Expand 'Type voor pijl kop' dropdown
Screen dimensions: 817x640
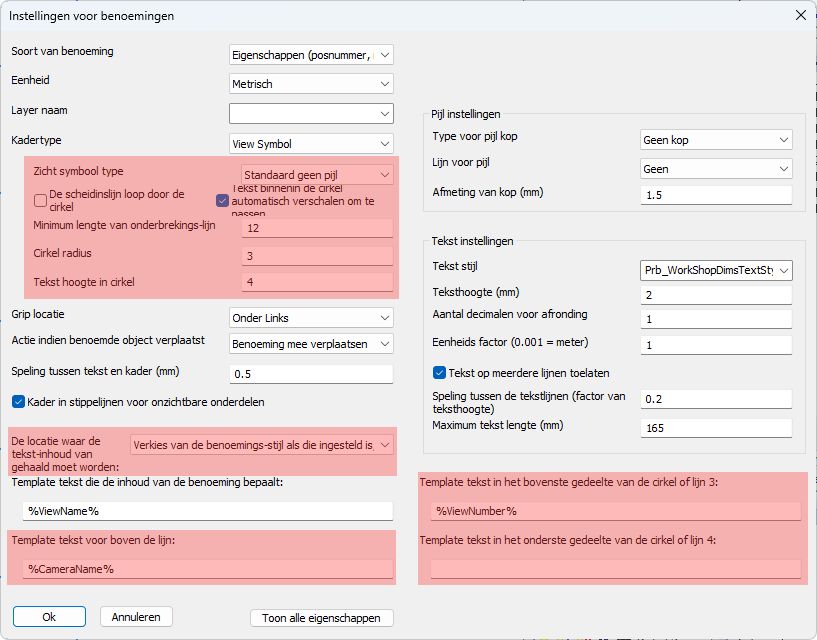(716, 140)
